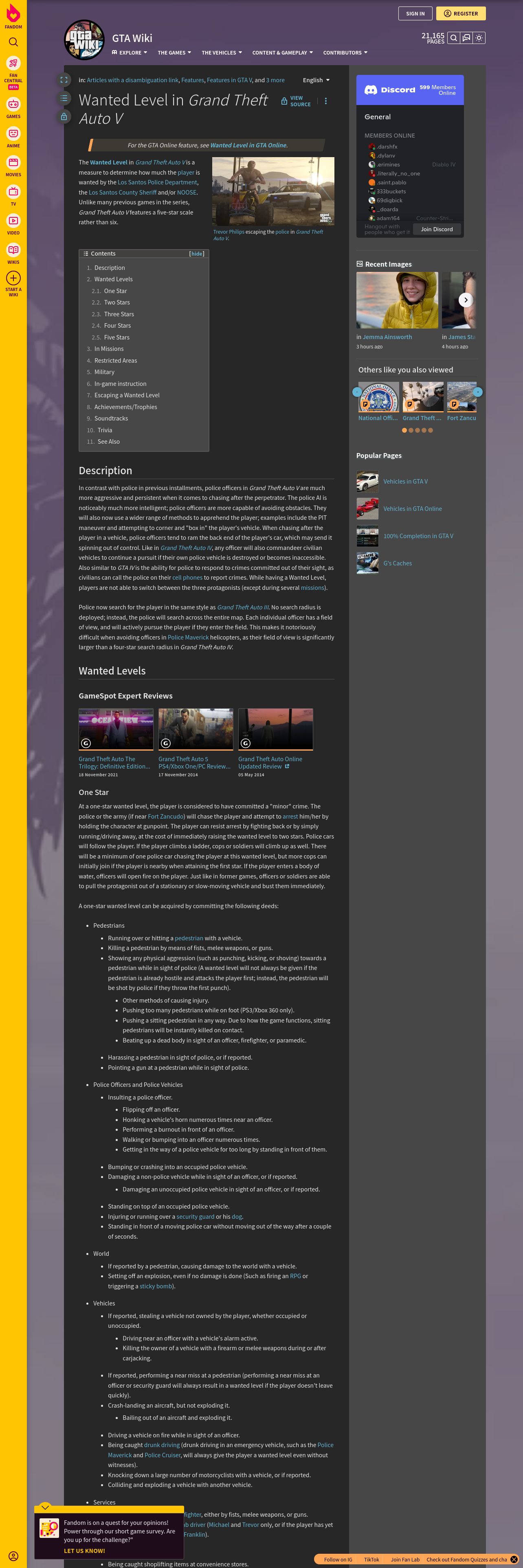Open GameSpot icon on Trilogy review
Viewport: 523px width, 1568px height.
click(x=86, y=743)
